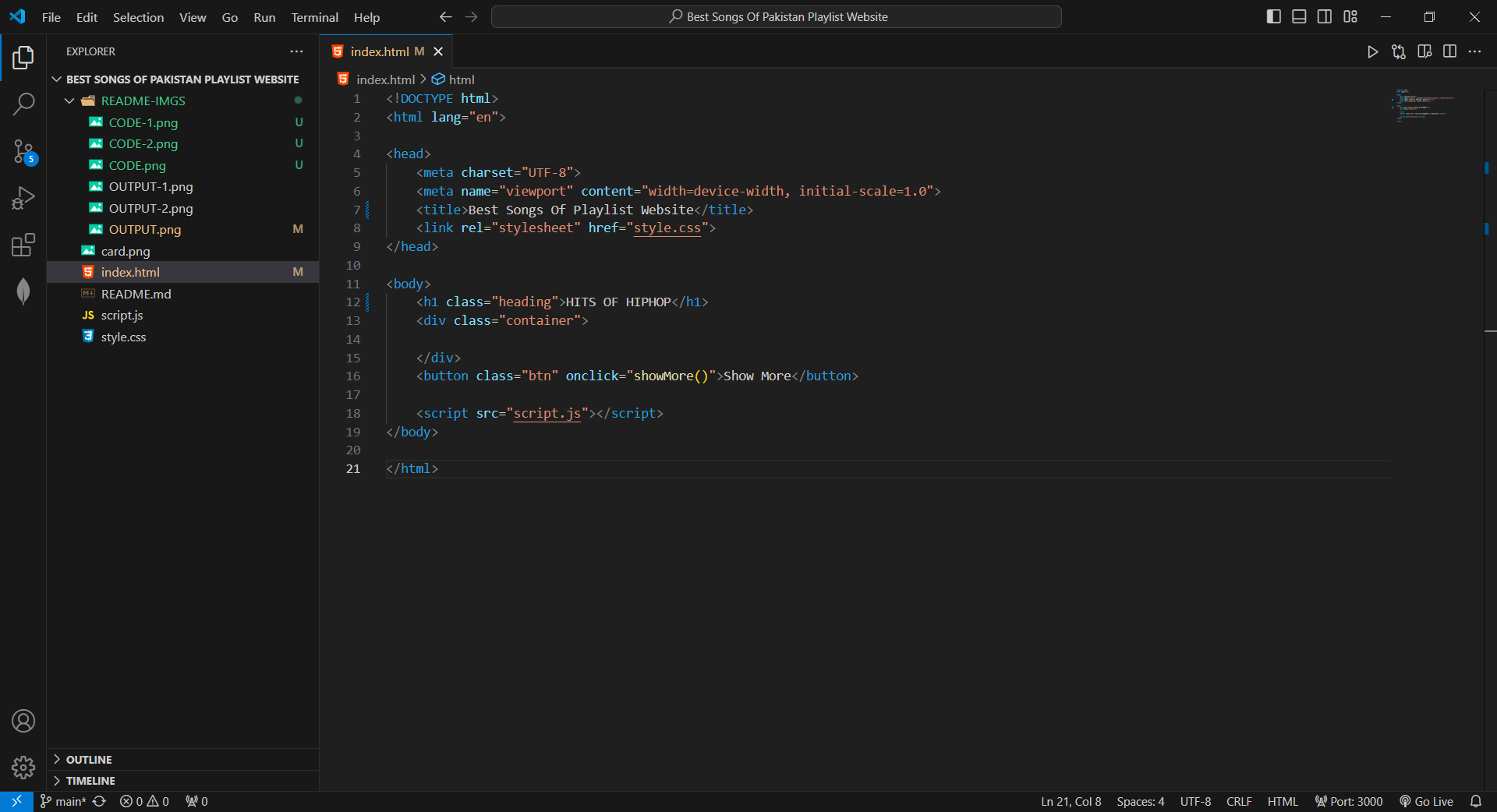The height and width of the screenshot is (812, 1497).
Task: Open the Selection menu
Action: tap(138, 17)
